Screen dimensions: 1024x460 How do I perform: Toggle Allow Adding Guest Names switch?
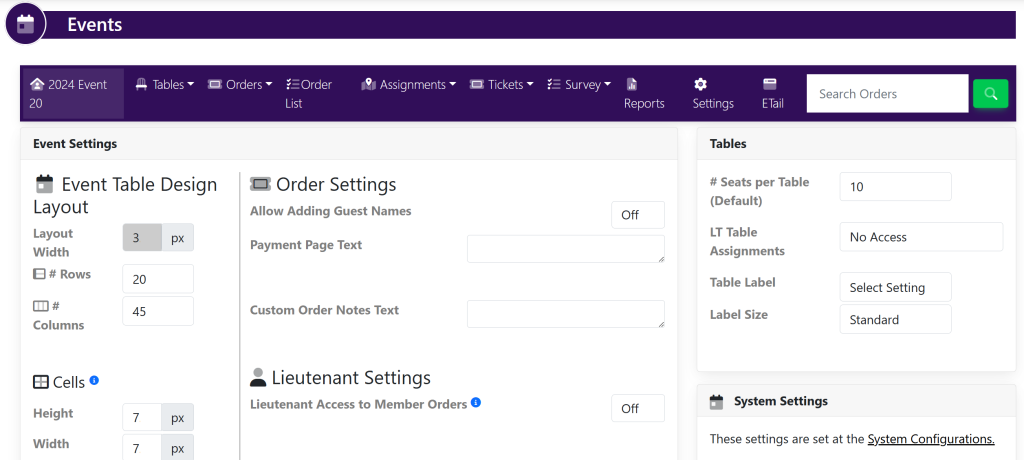coord(637,215)
